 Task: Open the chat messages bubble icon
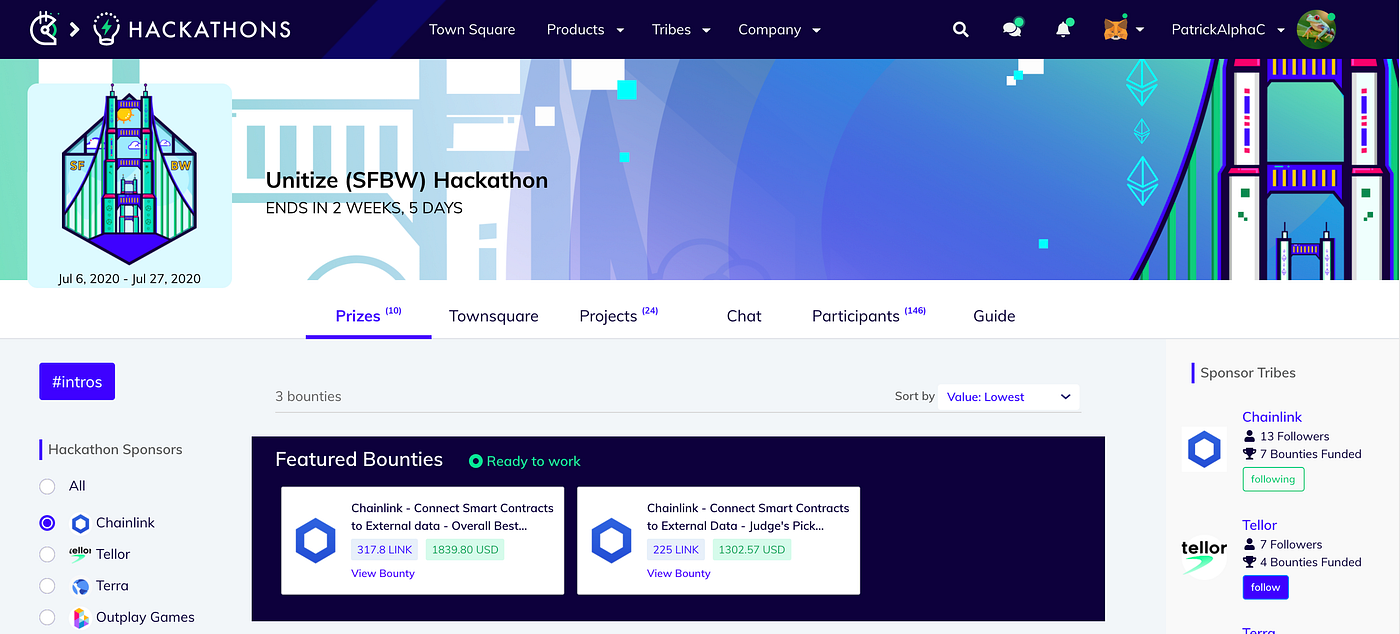1013,29
